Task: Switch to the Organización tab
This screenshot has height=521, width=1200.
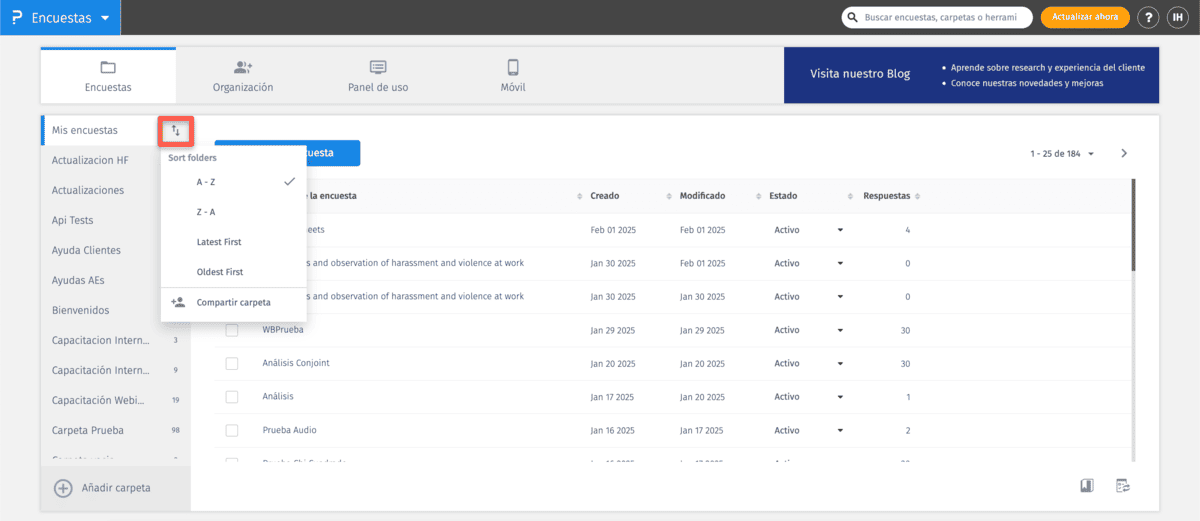Action: point(243,76)
